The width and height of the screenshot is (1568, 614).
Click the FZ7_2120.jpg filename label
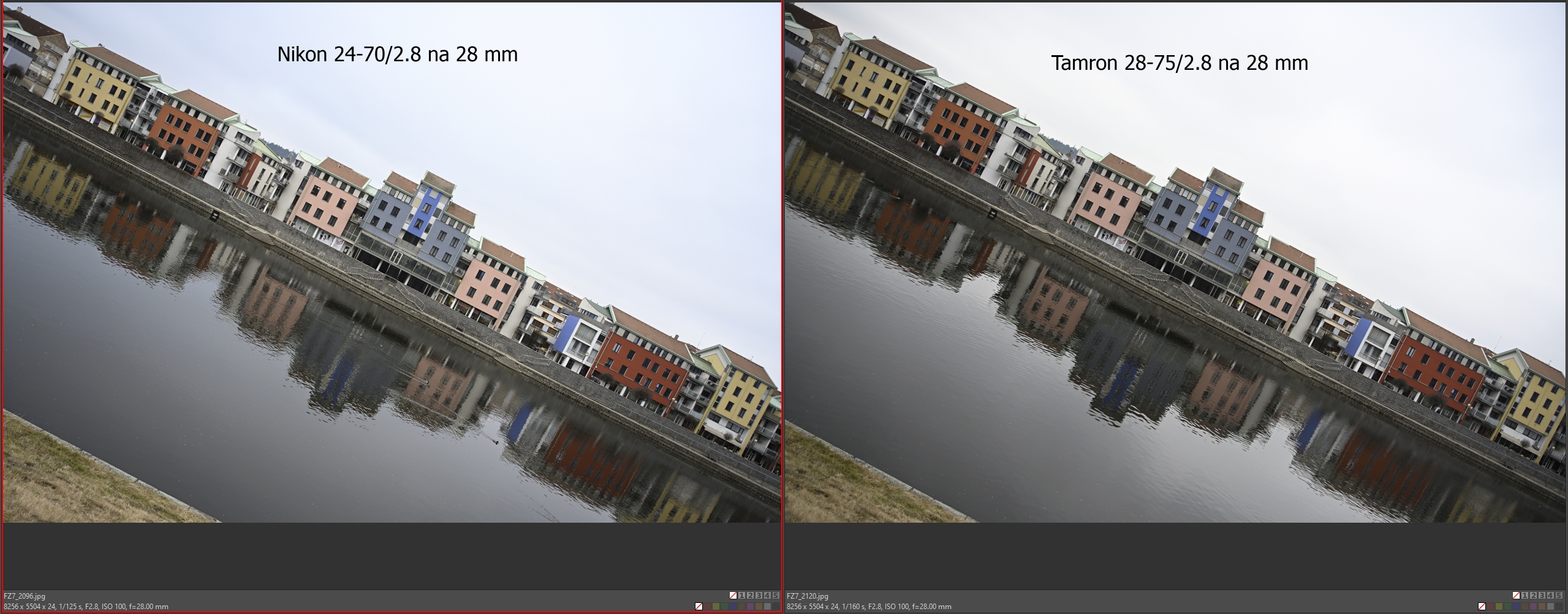(x=808, y=596)
